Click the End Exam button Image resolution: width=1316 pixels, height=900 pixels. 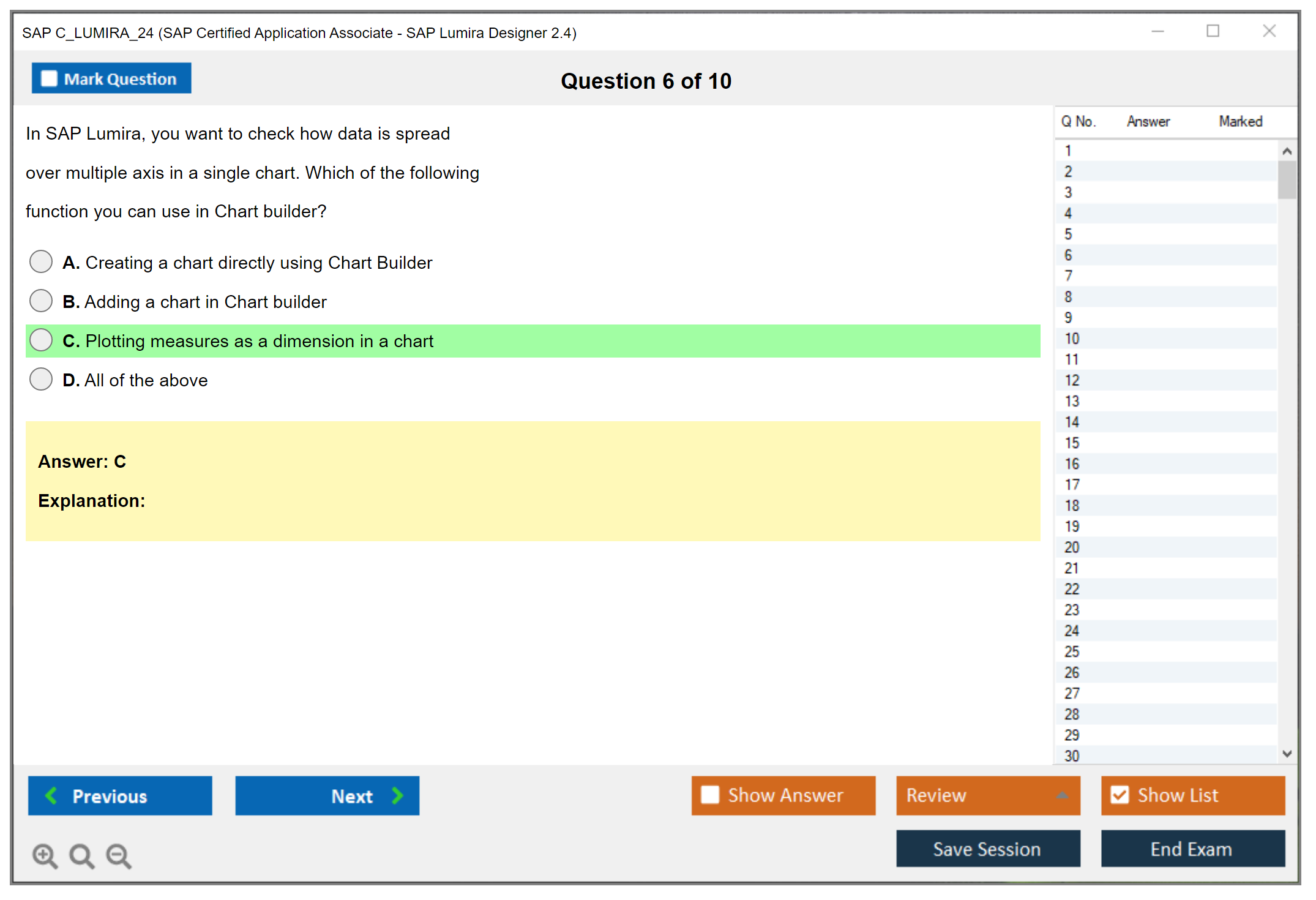click(x=1192, y=849)
